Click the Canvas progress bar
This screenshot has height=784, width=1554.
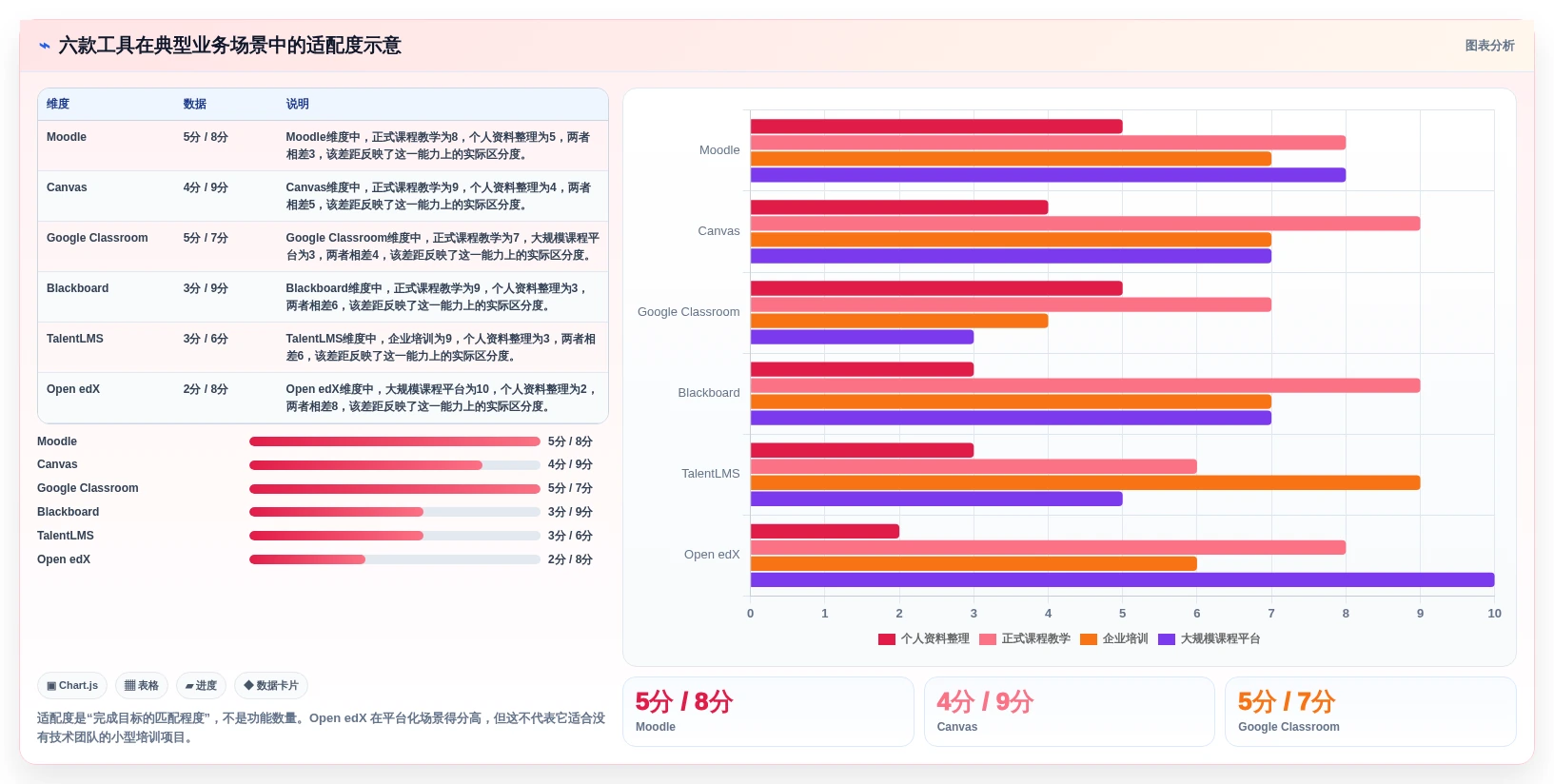pos(395,465)
